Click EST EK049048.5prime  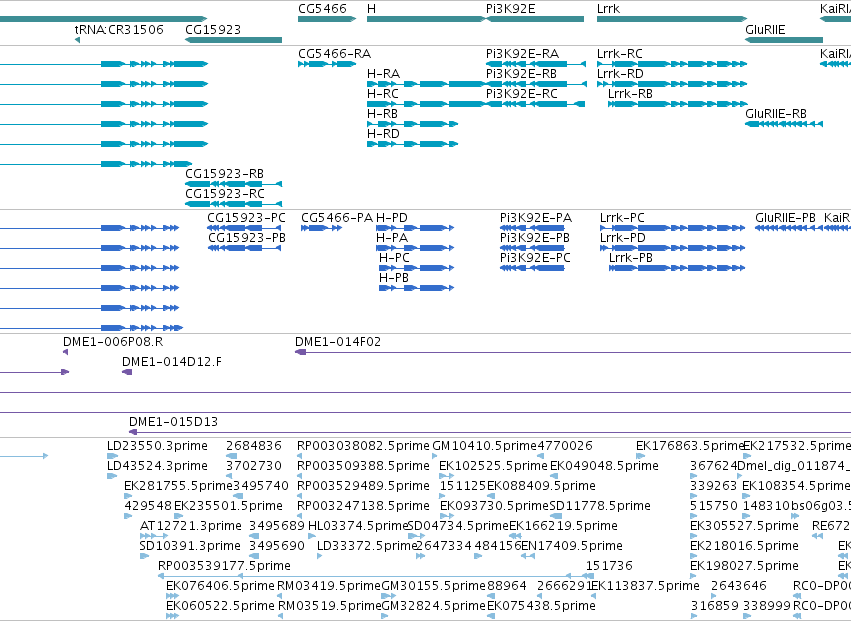click(x=556, y=476)
